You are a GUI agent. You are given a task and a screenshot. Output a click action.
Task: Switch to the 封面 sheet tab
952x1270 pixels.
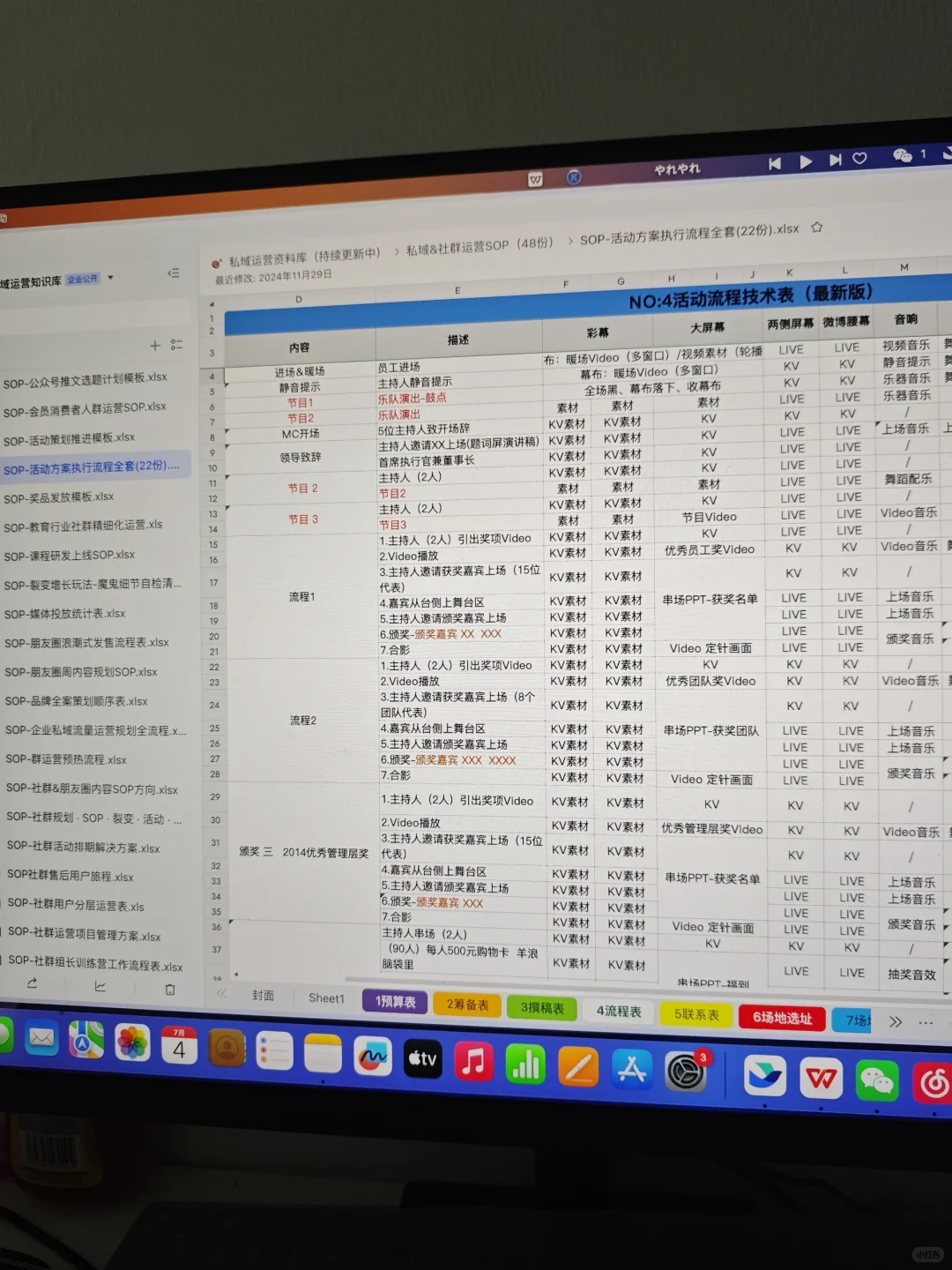pyautogui.click(x=263, y=995)
